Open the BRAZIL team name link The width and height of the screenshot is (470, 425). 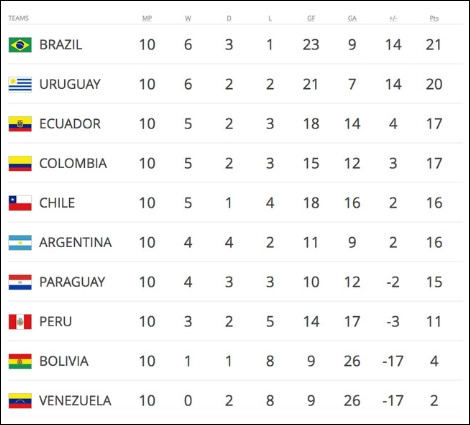(x=60, y=45)
